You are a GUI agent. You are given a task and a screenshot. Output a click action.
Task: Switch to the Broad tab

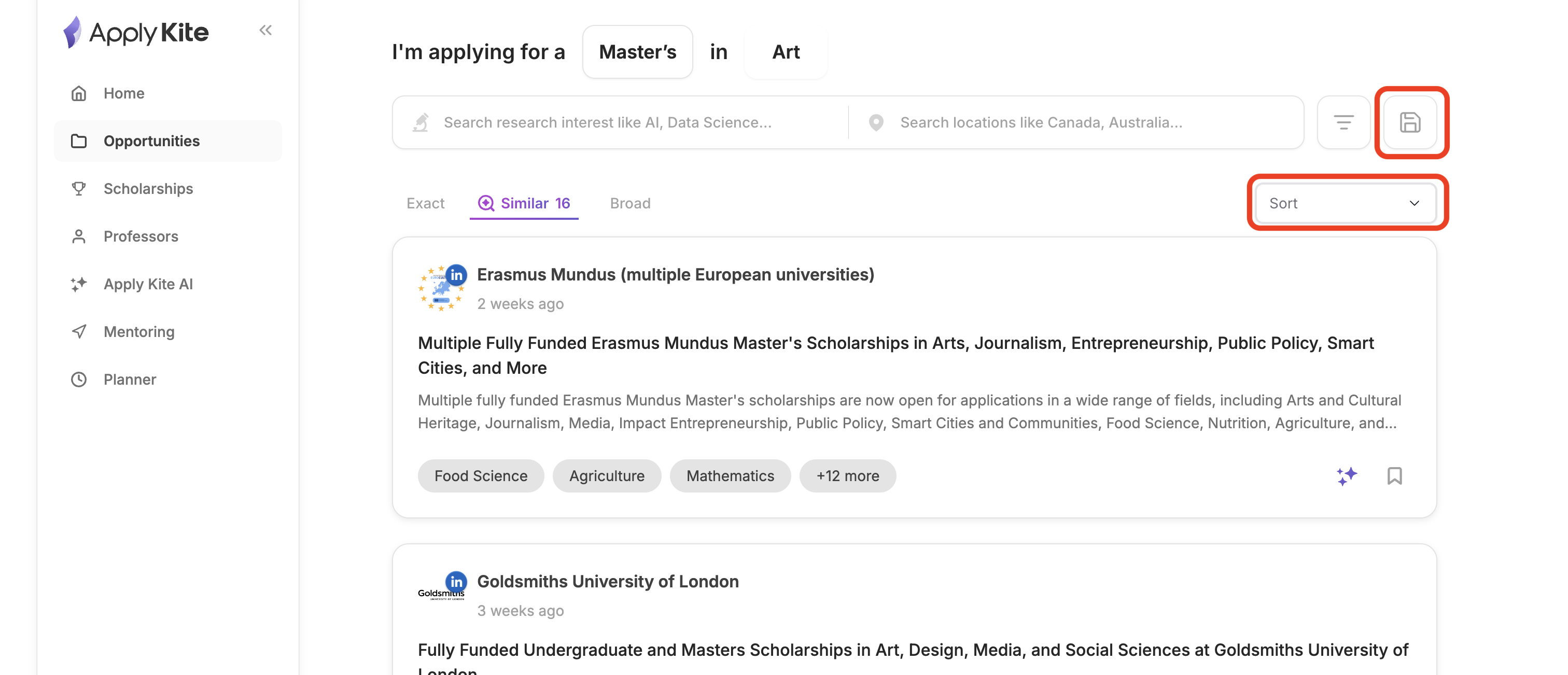coord(630,203)
